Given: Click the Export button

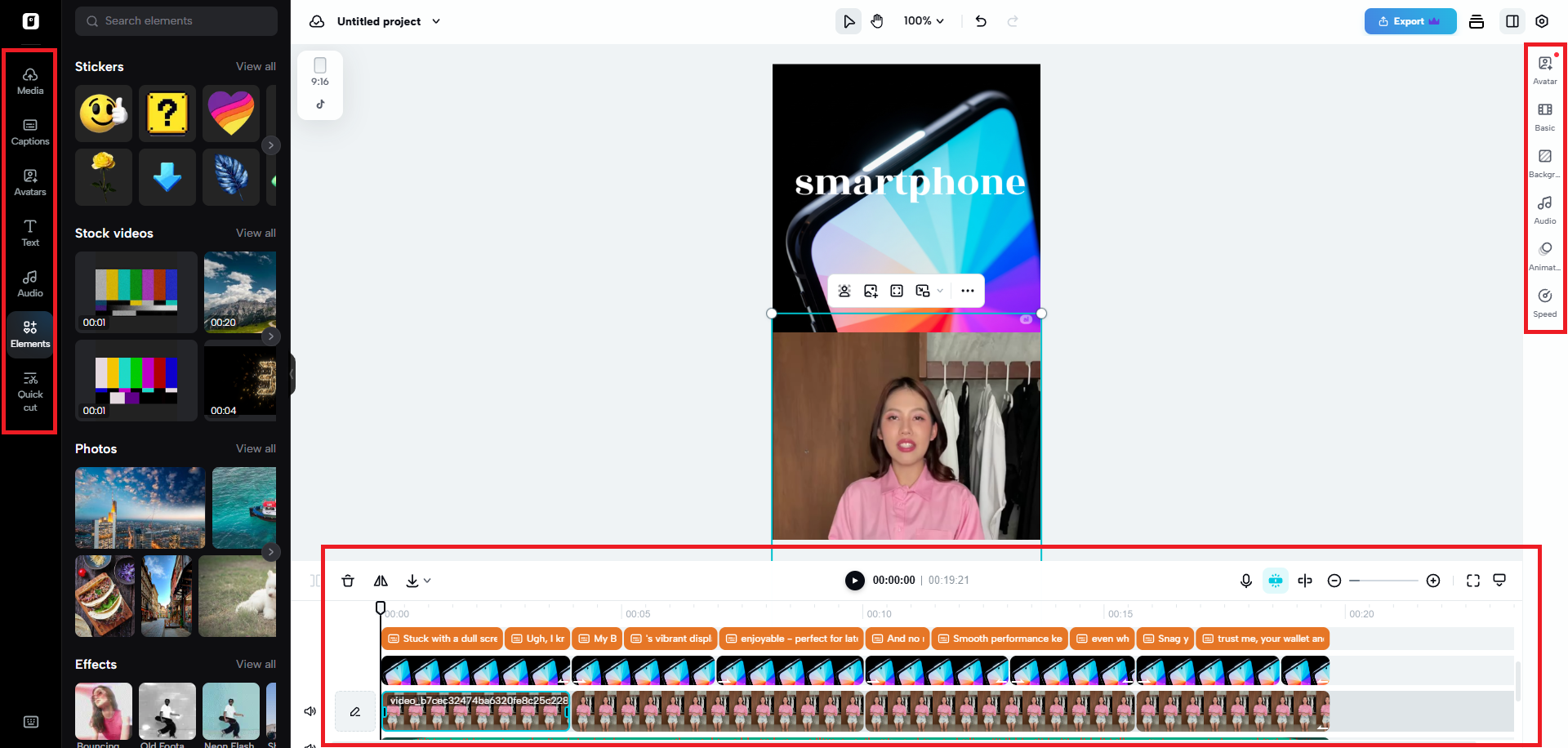Looking at the screenshot, I should tap(1410, 20).
